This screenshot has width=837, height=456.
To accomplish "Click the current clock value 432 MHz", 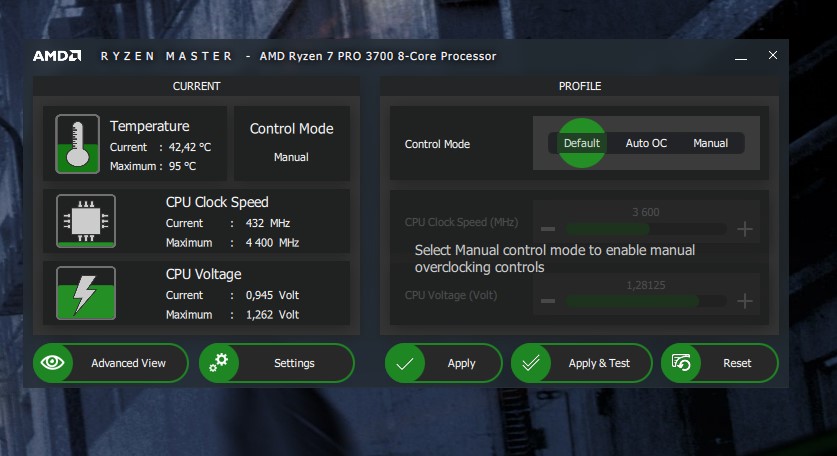I will tap(268, 223).
